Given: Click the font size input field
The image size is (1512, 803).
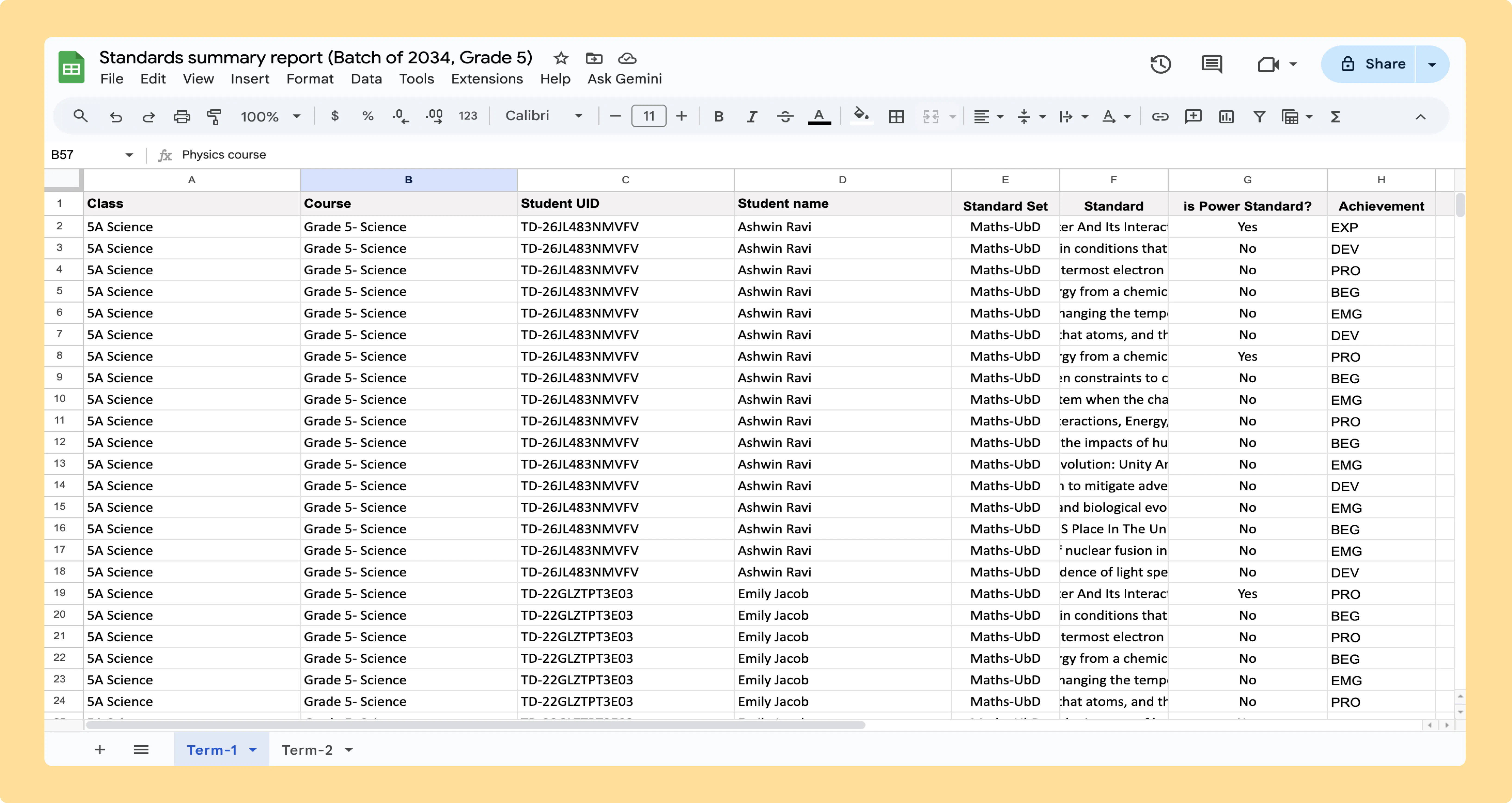Looking at the screenshot, I should tap(649, 116).
